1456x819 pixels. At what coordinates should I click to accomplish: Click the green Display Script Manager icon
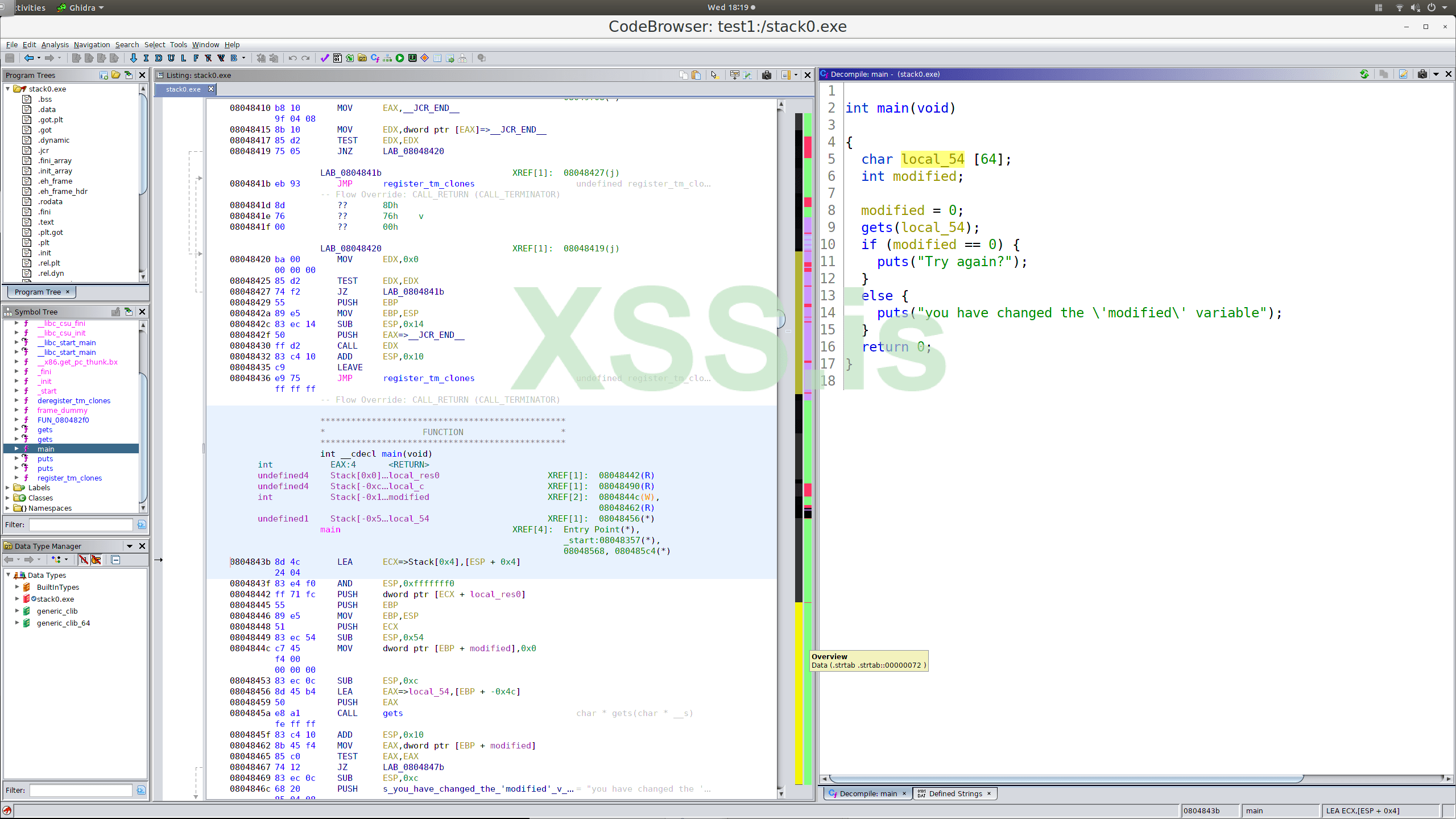click(400, 58)
